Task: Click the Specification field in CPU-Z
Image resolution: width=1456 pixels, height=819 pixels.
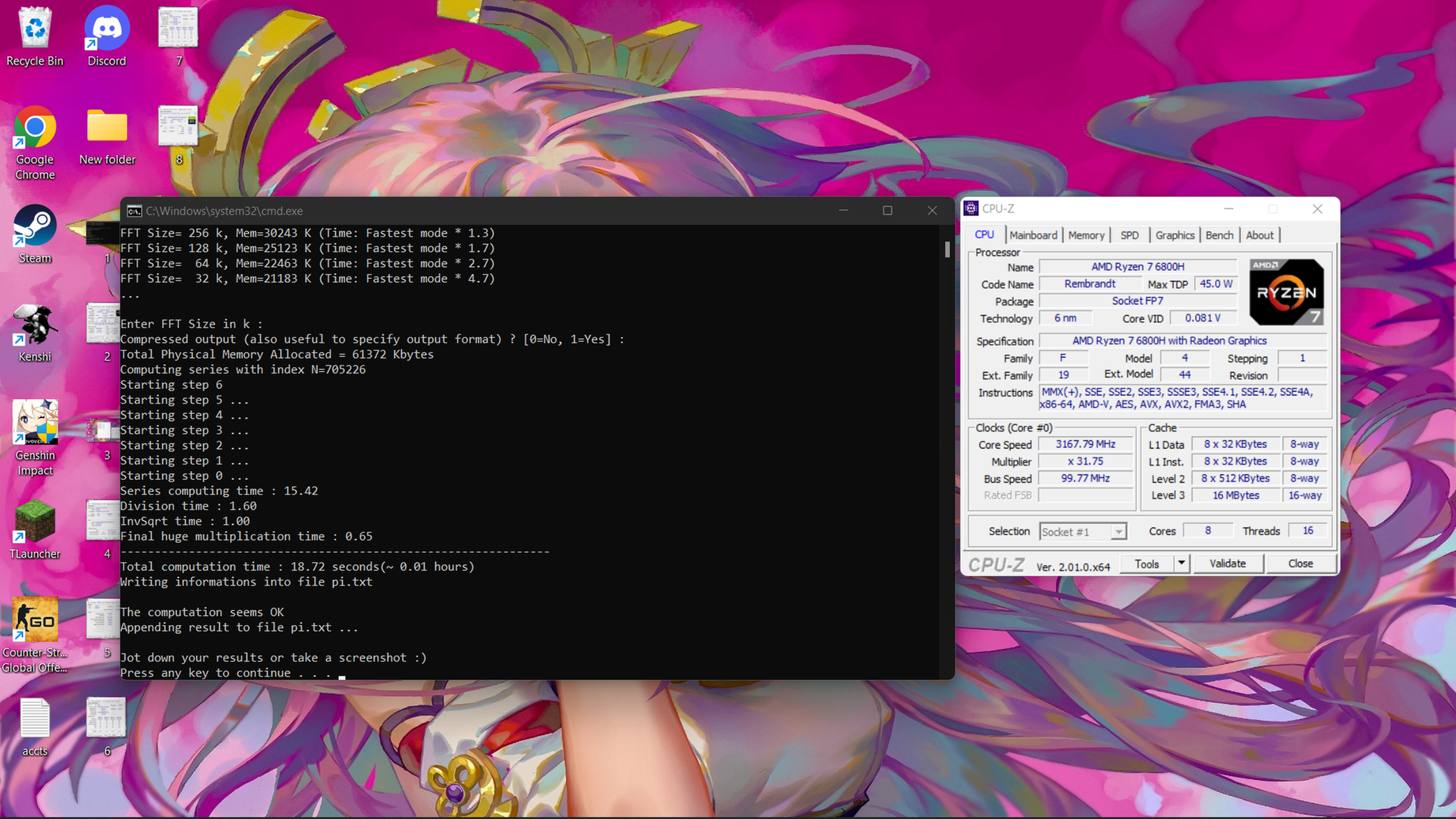Action: coord(1183,340)
